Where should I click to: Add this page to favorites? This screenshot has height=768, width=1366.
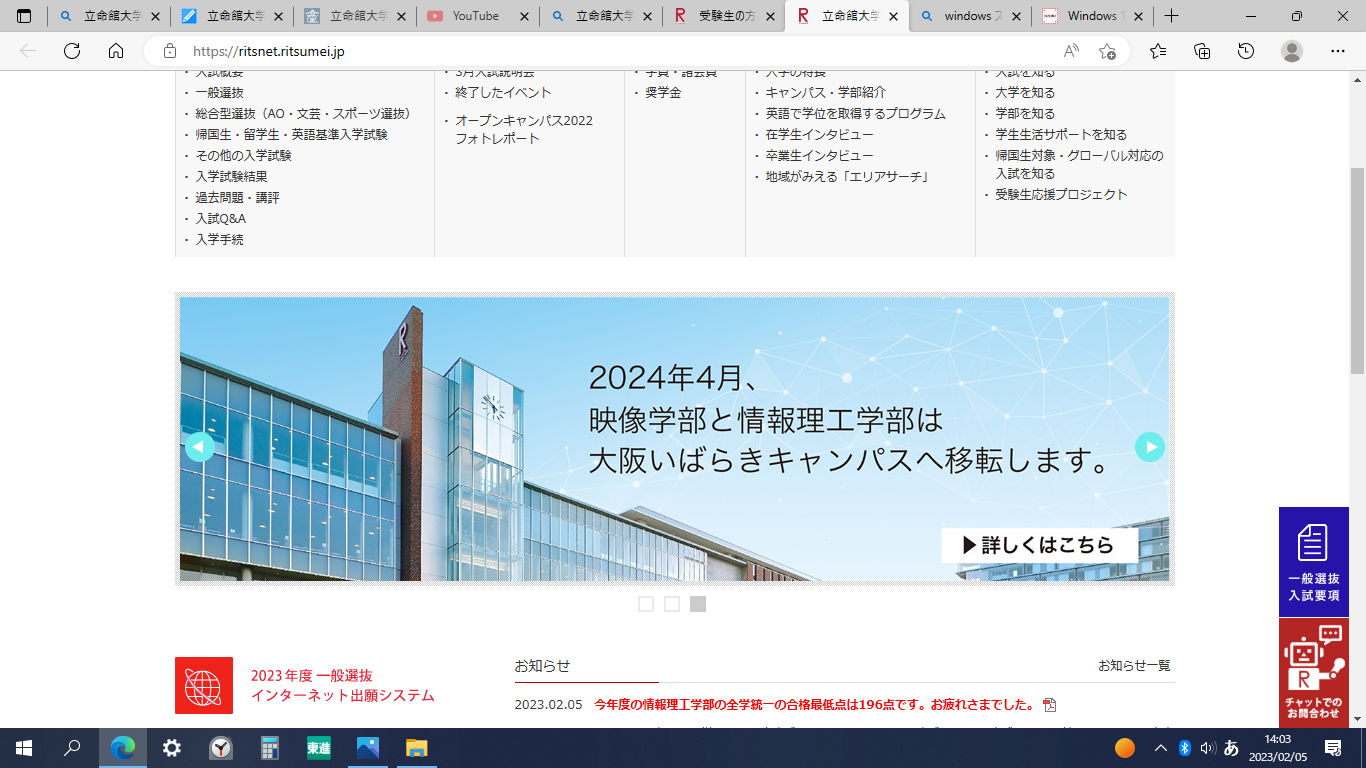click(x=1107, y=51)
